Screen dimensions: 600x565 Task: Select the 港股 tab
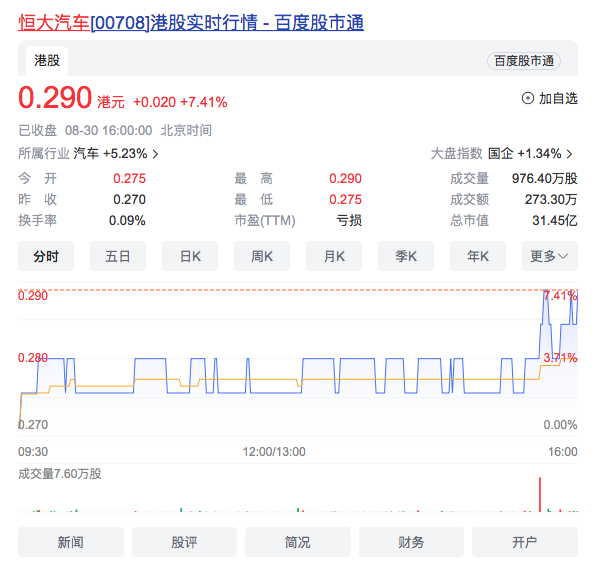[47, 61]
